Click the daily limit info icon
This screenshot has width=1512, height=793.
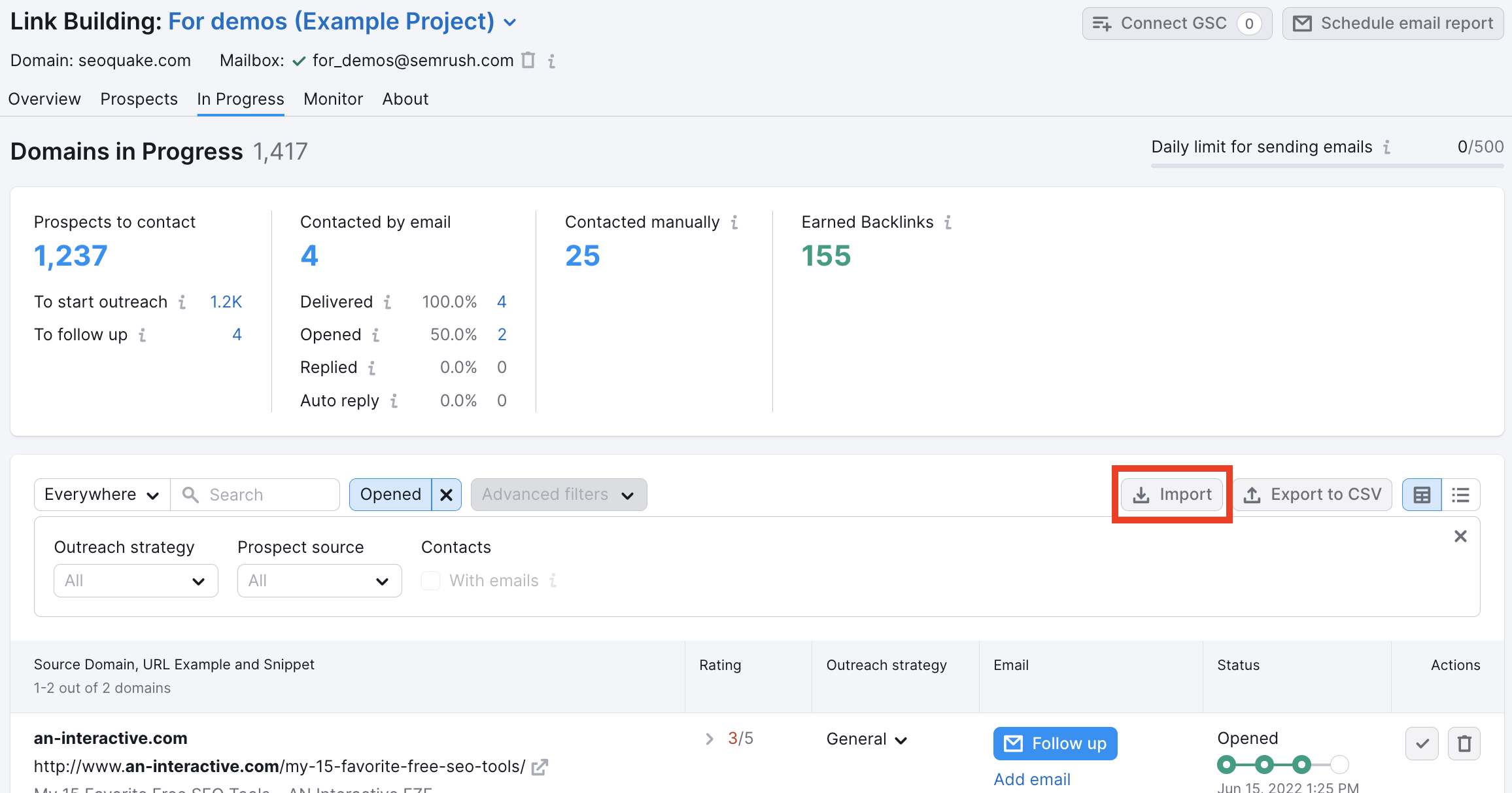1386,147
